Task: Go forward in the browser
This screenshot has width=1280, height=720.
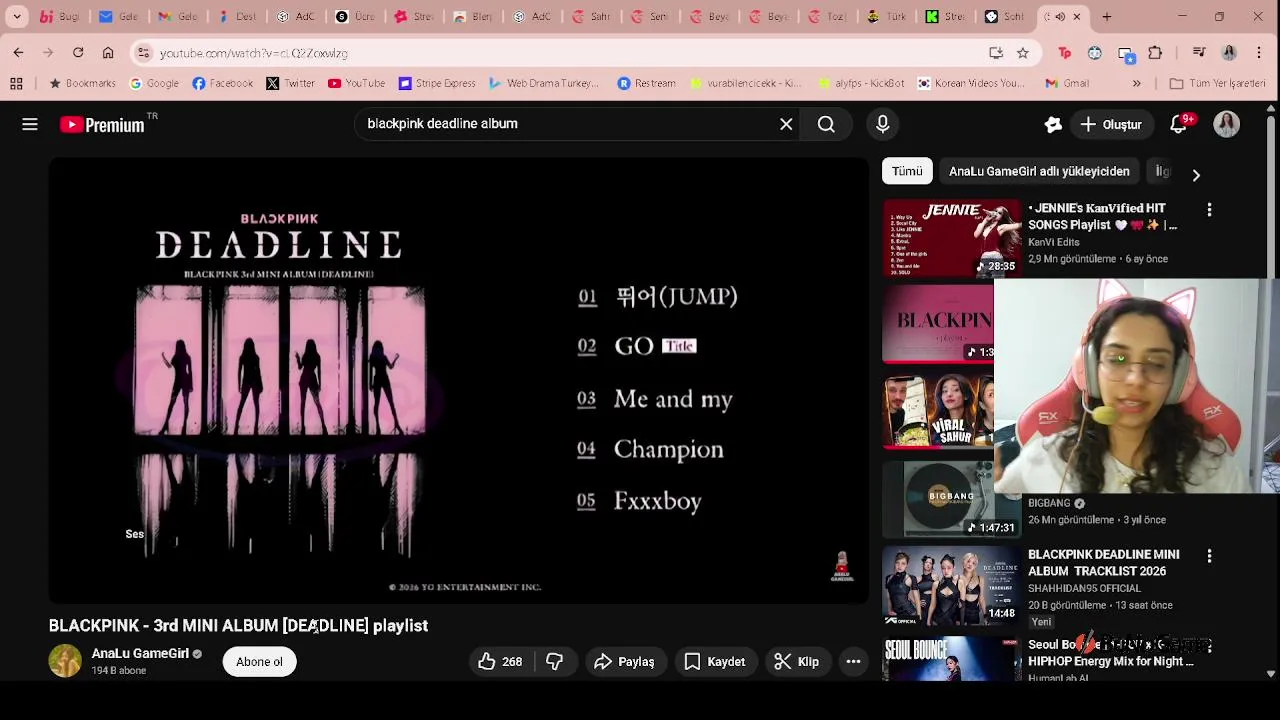Action: pyautogui.click(x=48, y=53)
